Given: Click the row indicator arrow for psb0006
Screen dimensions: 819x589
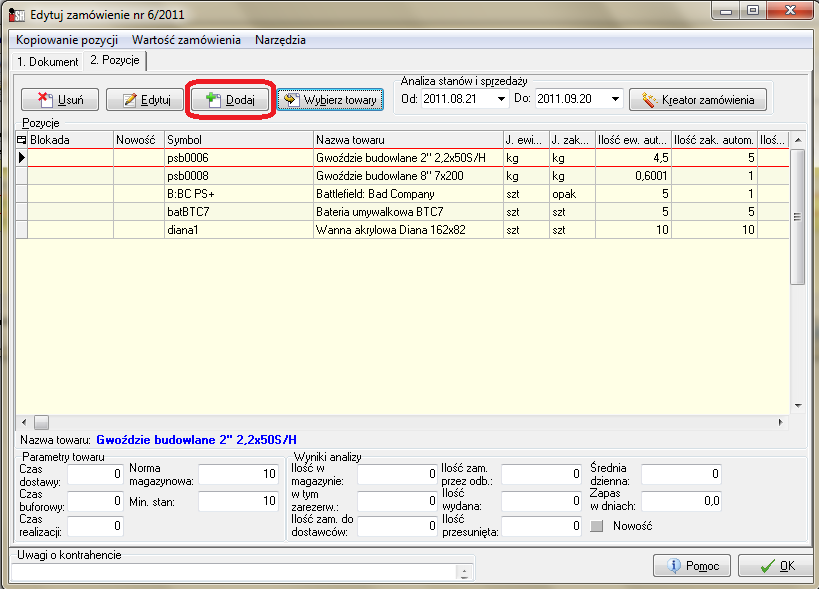Looking at the screenshot, I should click(x=21, y=157).
